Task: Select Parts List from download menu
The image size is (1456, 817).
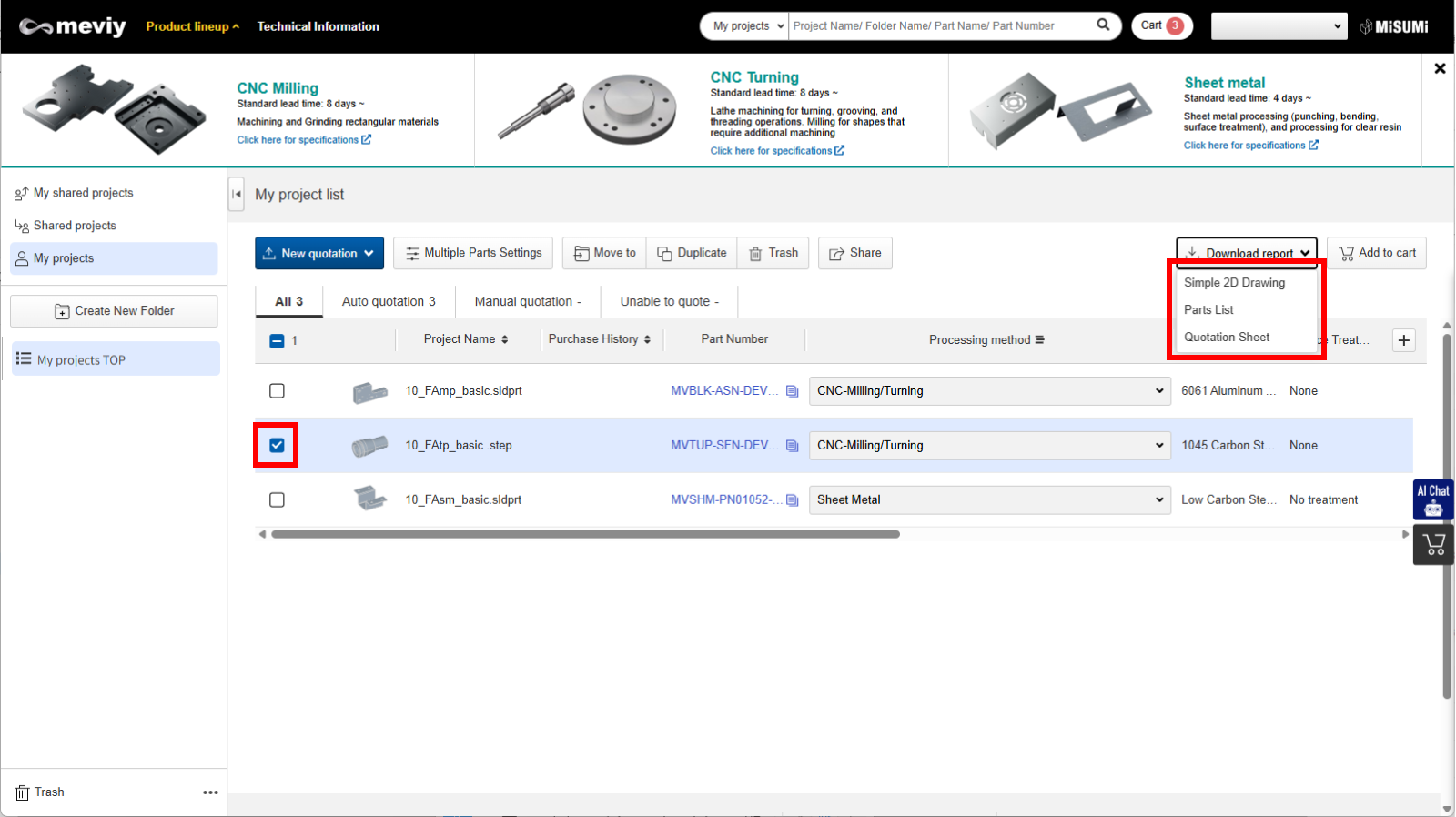Action: click(1208, 310)
